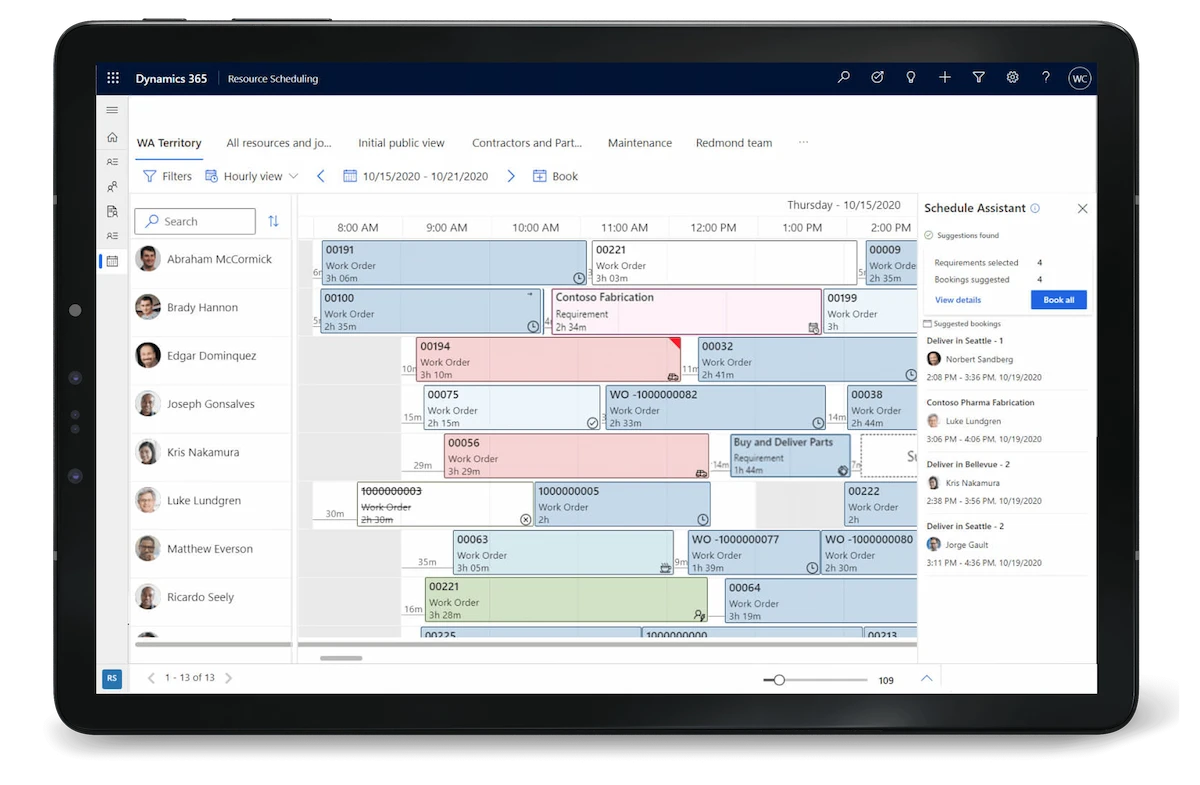Image resolution: width=1200 pixels, height=785 pixels.
Task: Switch to All resources and jobs tab
Action: click(x=279, y=143)
